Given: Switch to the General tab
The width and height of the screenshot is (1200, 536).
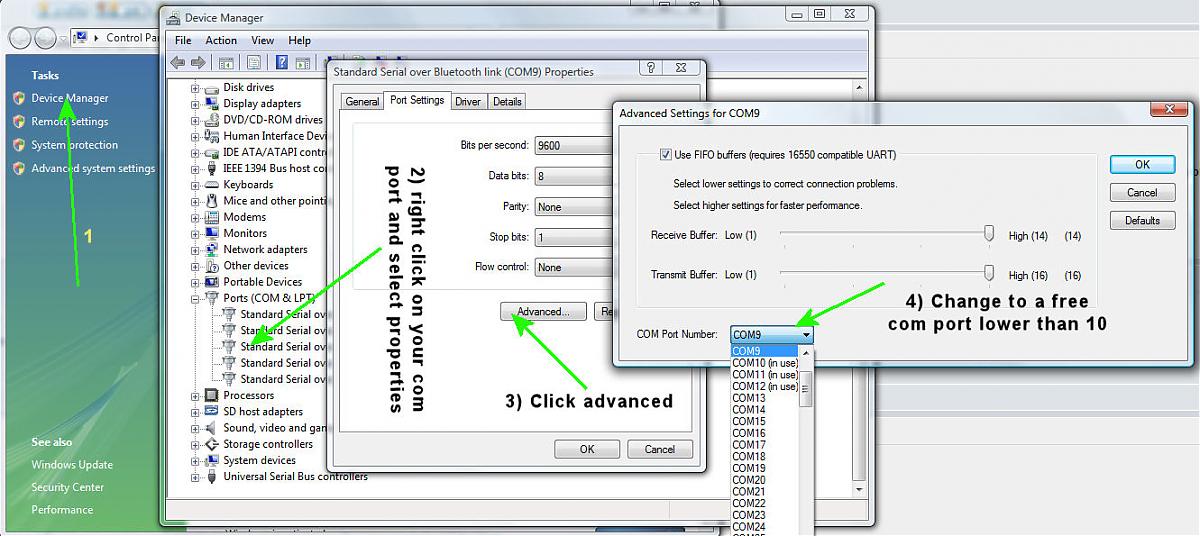Looking at the screenshot, I should pyautogui.click(x=362, y=102).
